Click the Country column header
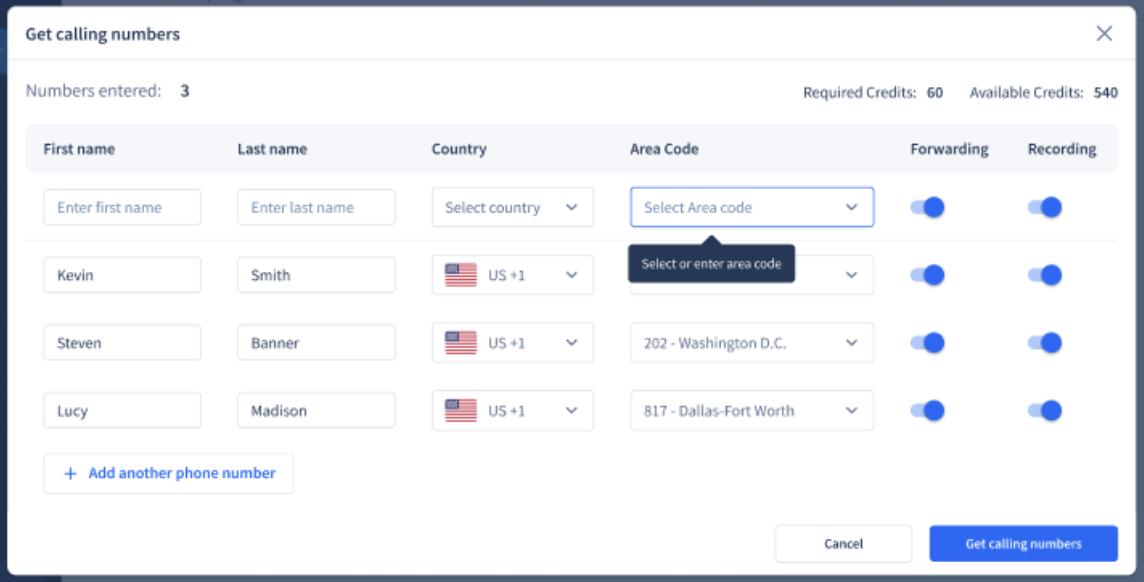This screenshot has height=582, width=1144. pyautogui.click(x=459, y=149)
